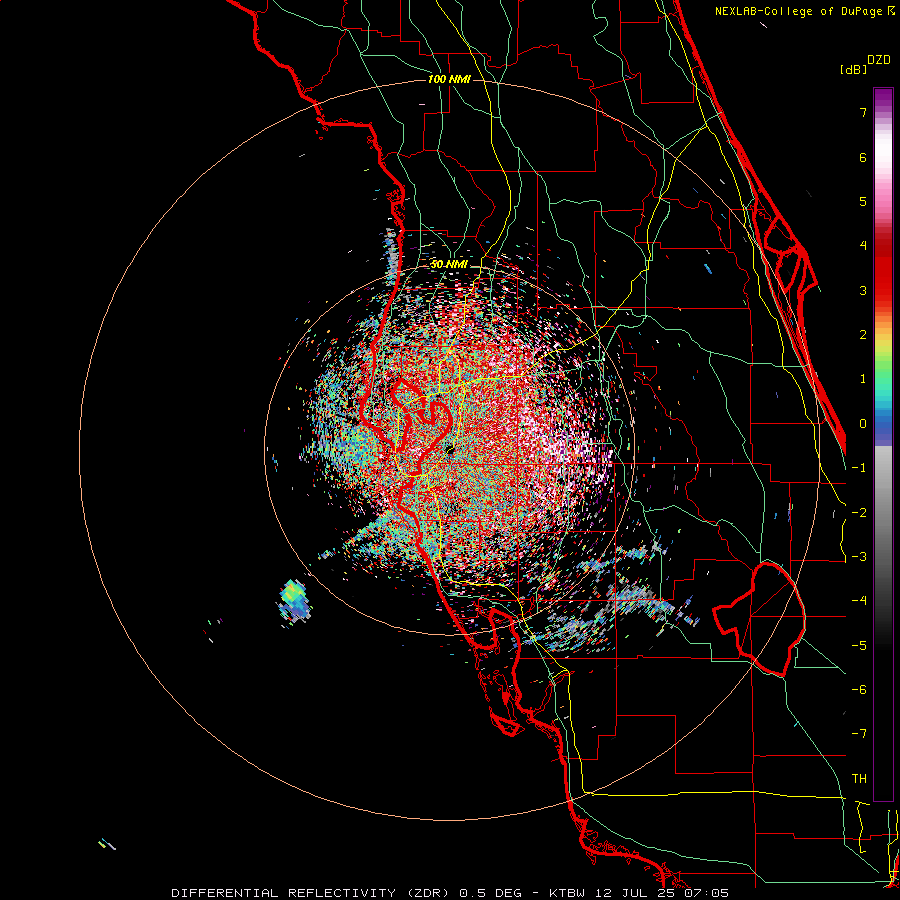Click the [dB] units label

coord(853,69)
